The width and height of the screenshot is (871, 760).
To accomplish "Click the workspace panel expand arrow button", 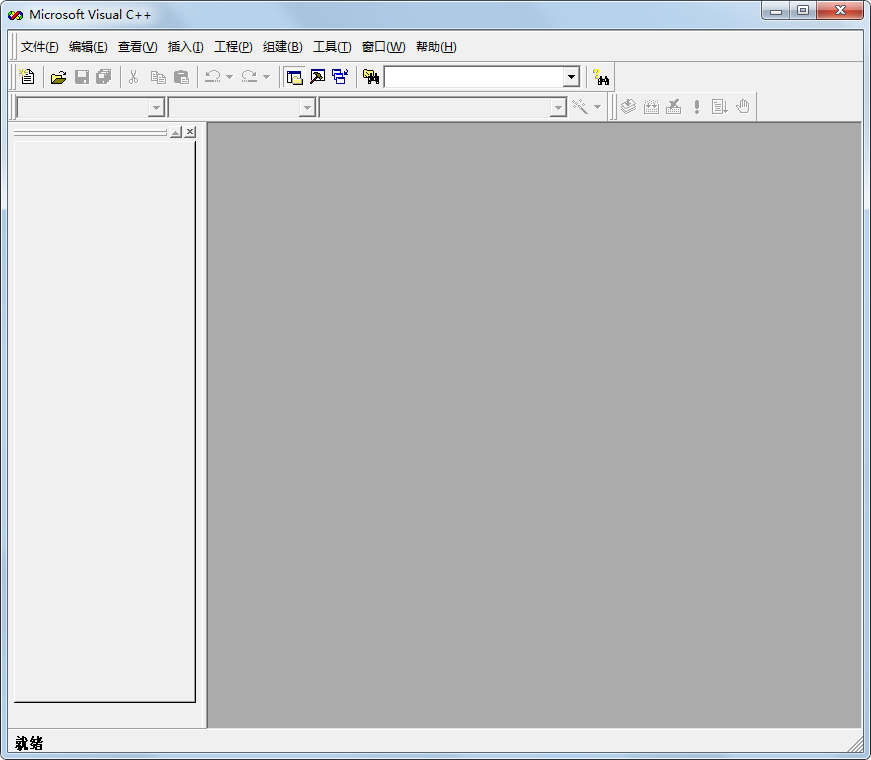I will pyautogui.click(x=176, y=132).
